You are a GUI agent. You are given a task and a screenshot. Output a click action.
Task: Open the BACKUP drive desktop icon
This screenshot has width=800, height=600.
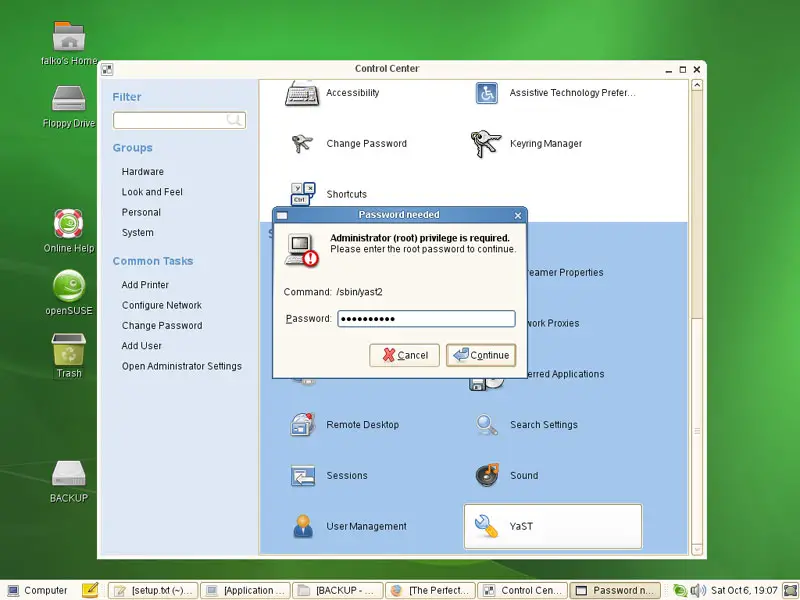69,474
